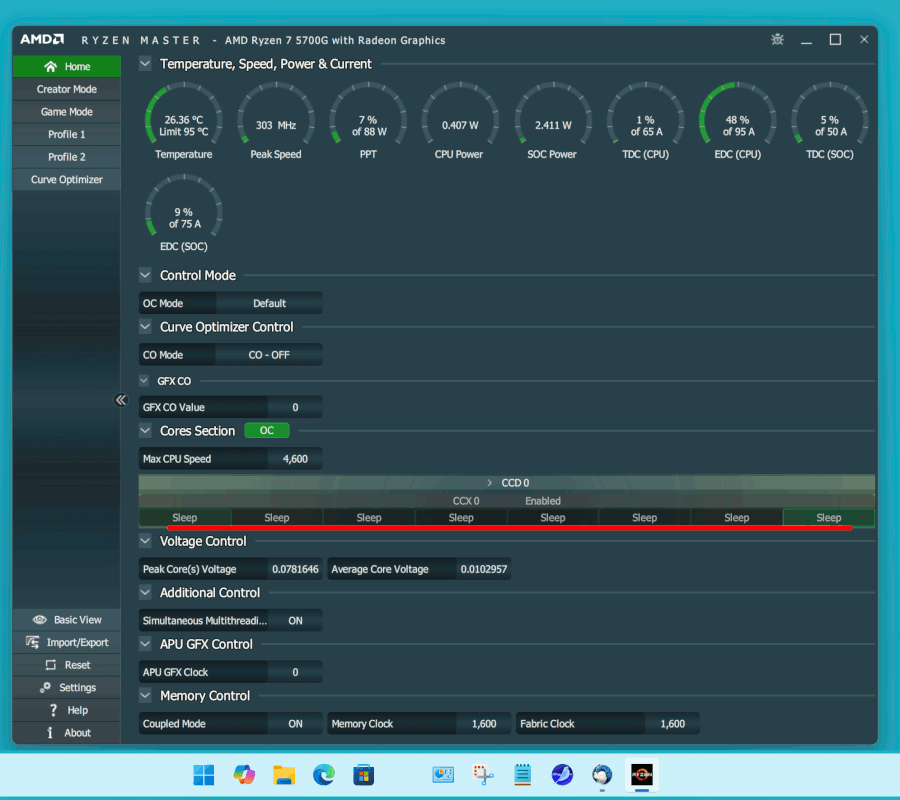Viewport: 900px width, 800px height.
Task: Click the Temperature gauge
Action: [184, 122]
